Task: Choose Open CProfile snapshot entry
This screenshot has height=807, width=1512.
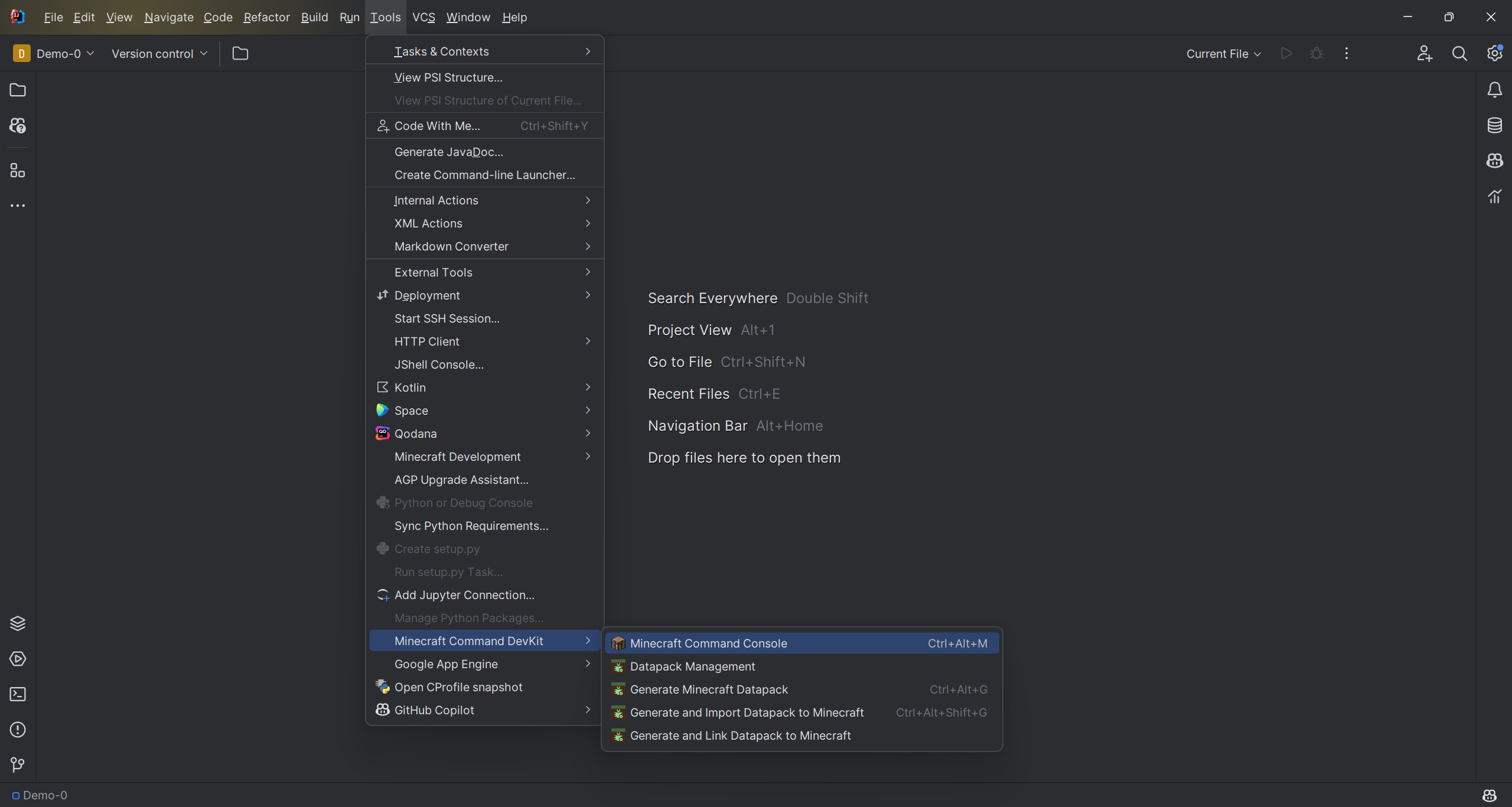Action: [x=484, y=687]
